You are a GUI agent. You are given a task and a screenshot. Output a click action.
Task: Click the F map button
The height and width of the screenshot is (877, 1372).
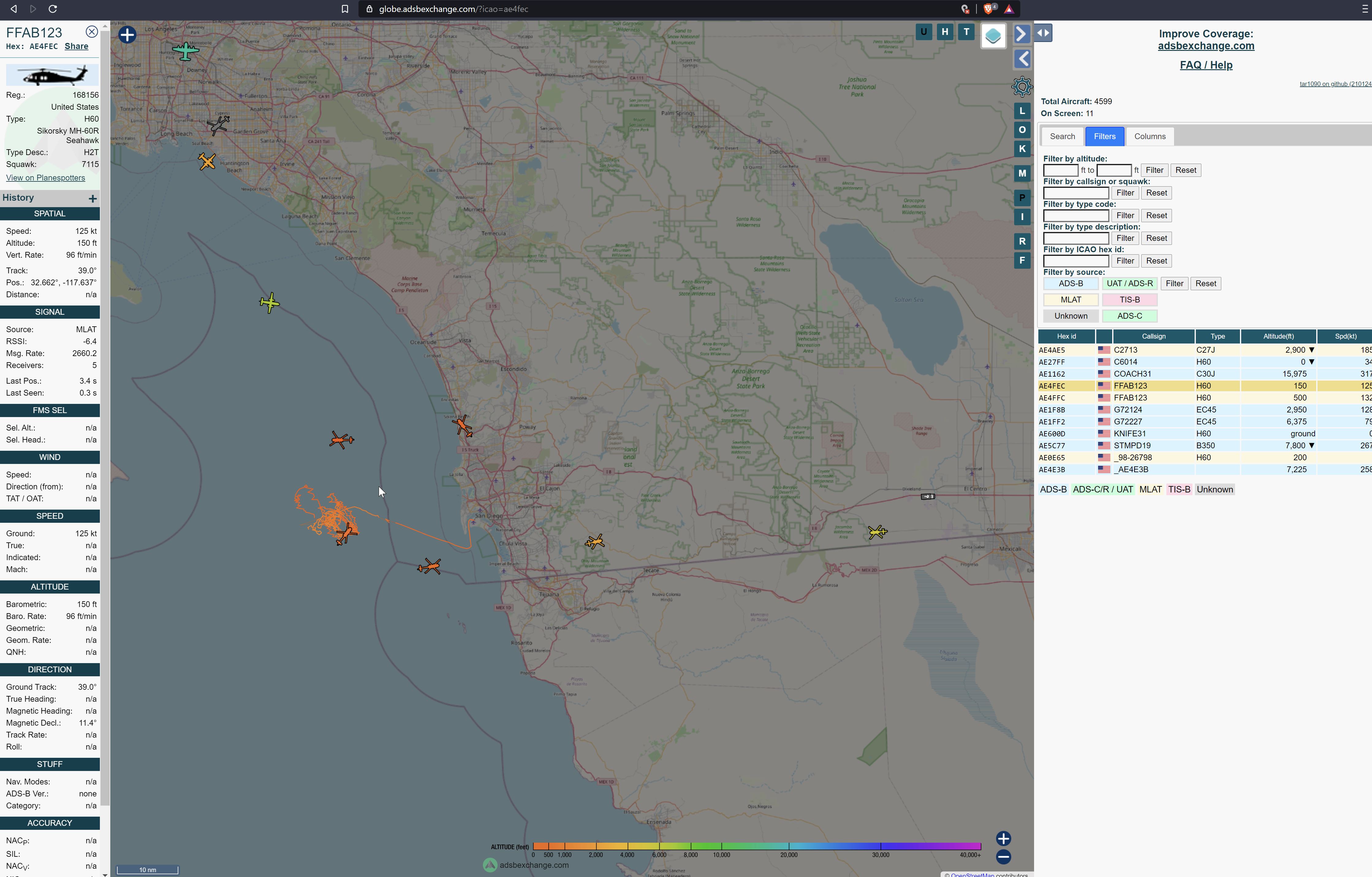[1022, 260]
